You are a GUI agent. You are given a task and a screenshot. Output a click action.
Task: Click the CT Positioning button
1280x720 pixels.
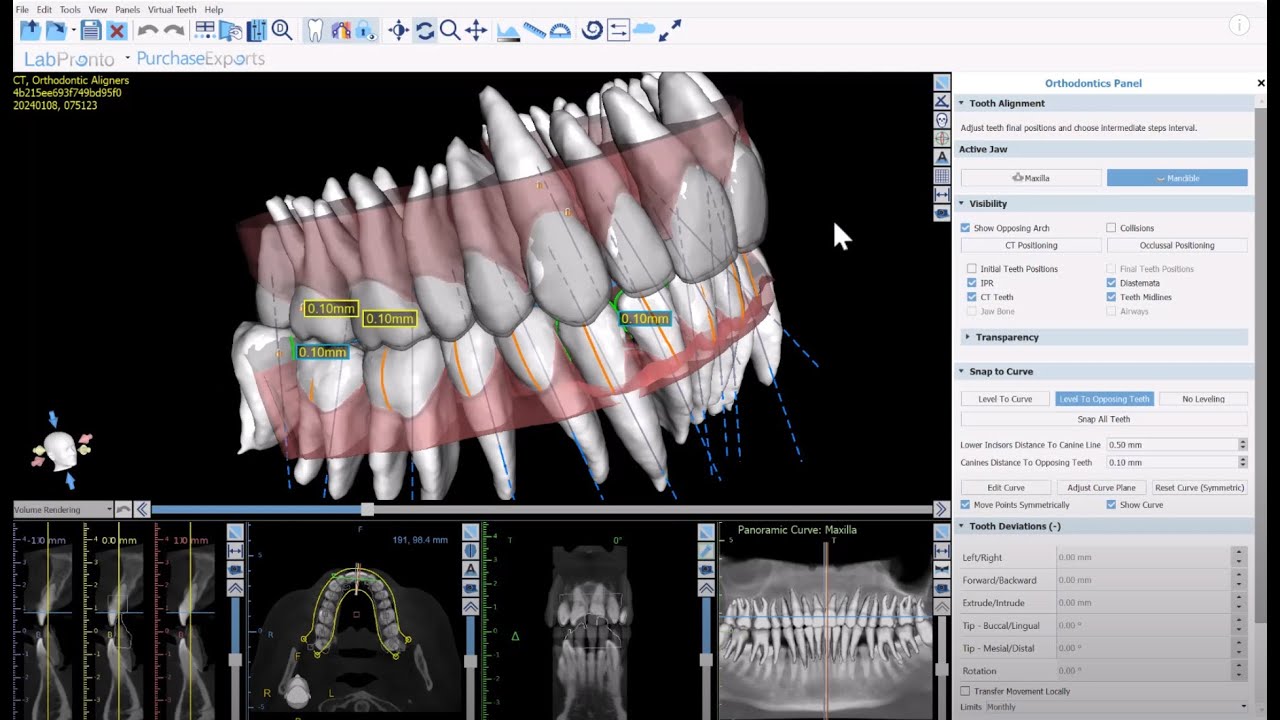tap(1031, 245)
